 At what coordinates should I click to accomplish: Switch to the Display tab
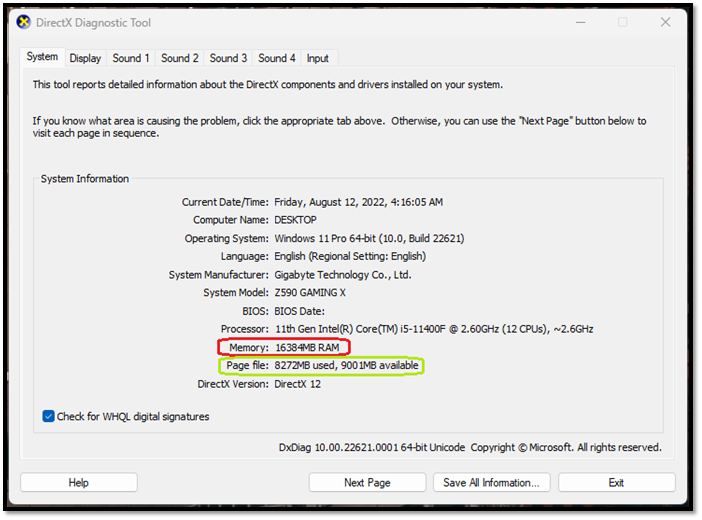pos(85,58)
